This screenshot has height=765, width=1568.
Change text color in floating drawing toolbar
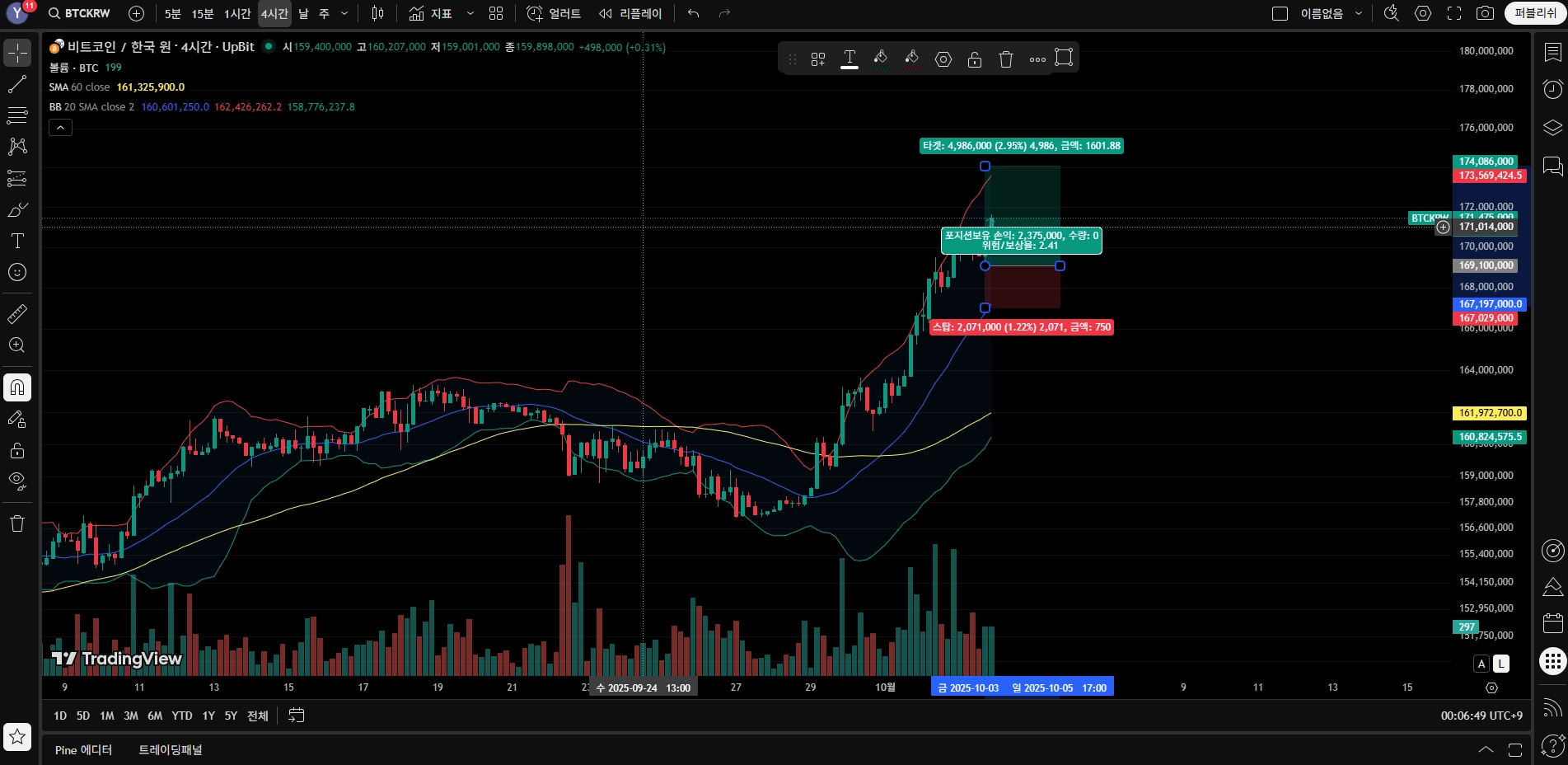pos(850,59)
